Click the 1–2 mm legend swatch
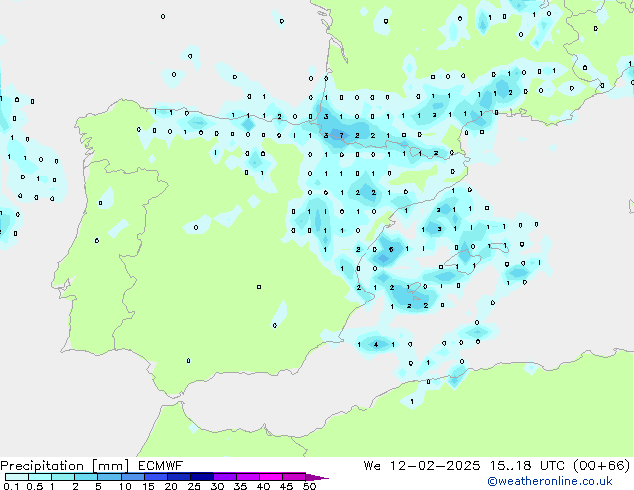Screen dimensions: 634x490 coord(63,477)
